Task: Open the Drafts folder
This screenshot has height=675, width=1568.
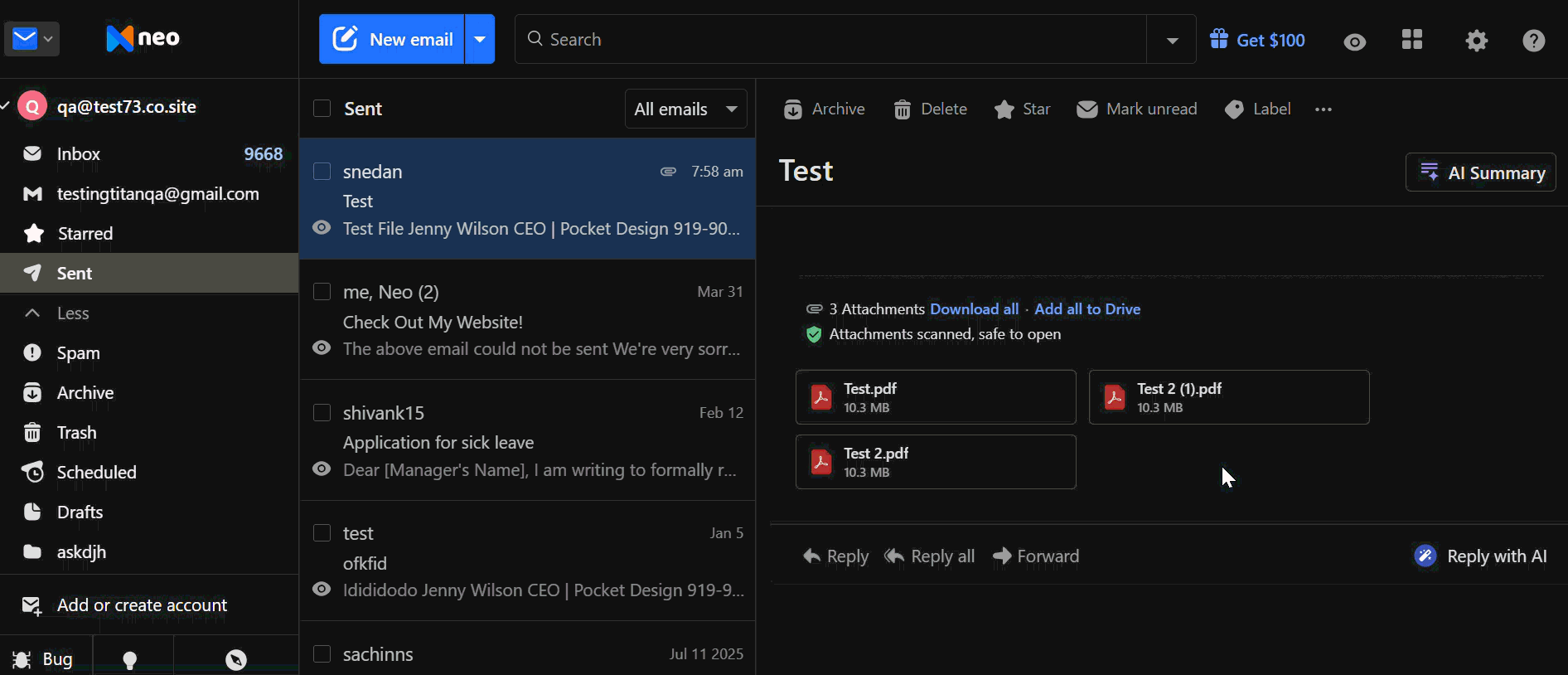Action: pos(149,512)
